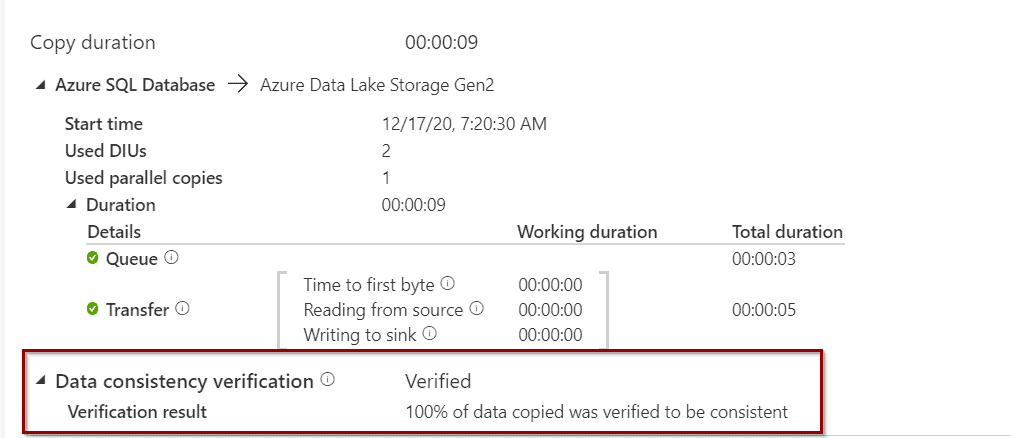This screenshot has height=438, width=1011.
Task: Click info icon beside Reading from source
Action: click(x=476, y=308)
